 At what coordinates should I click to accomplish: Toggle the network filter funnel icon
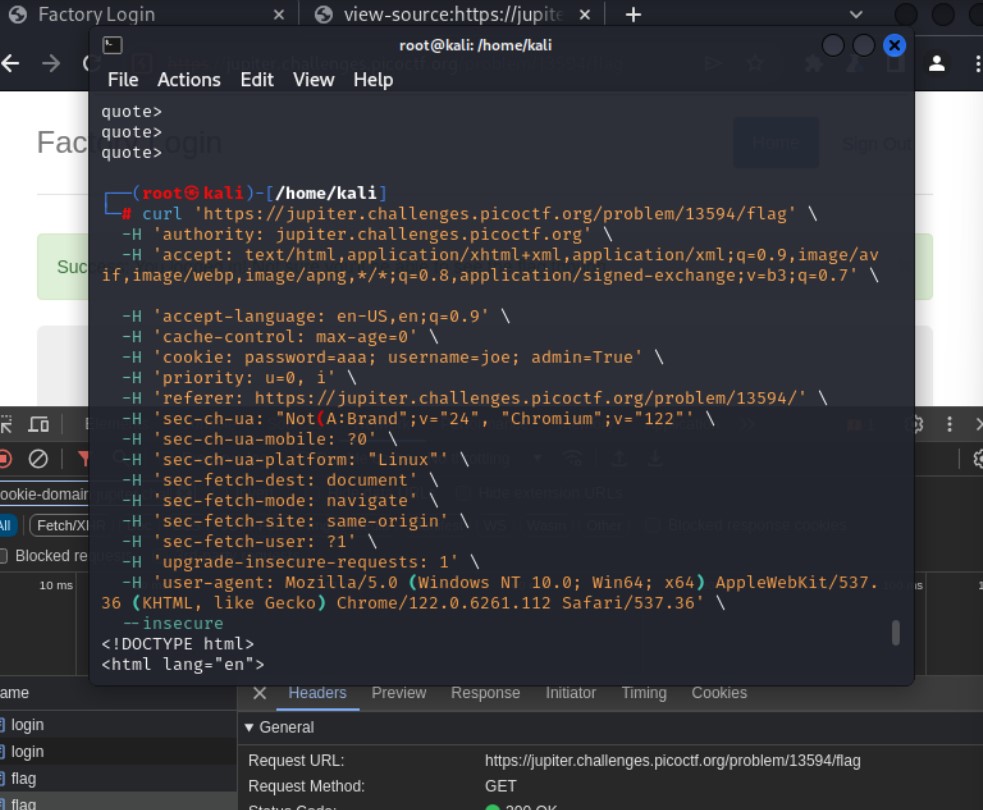83,459
